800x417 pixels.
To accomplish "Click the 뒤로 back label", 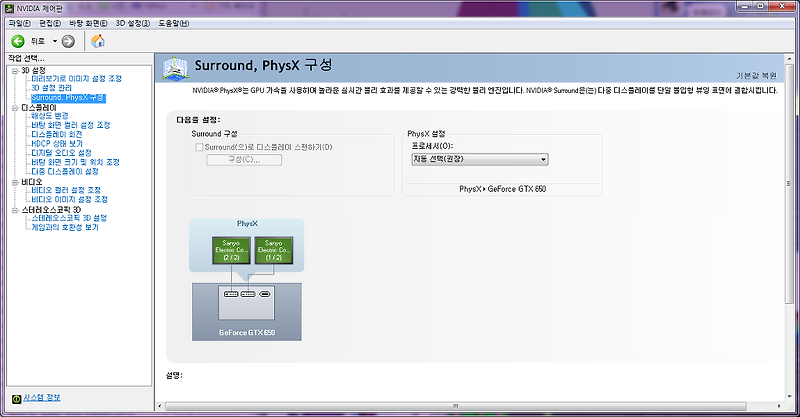I will pyautogui.click(x=38, y=41).
